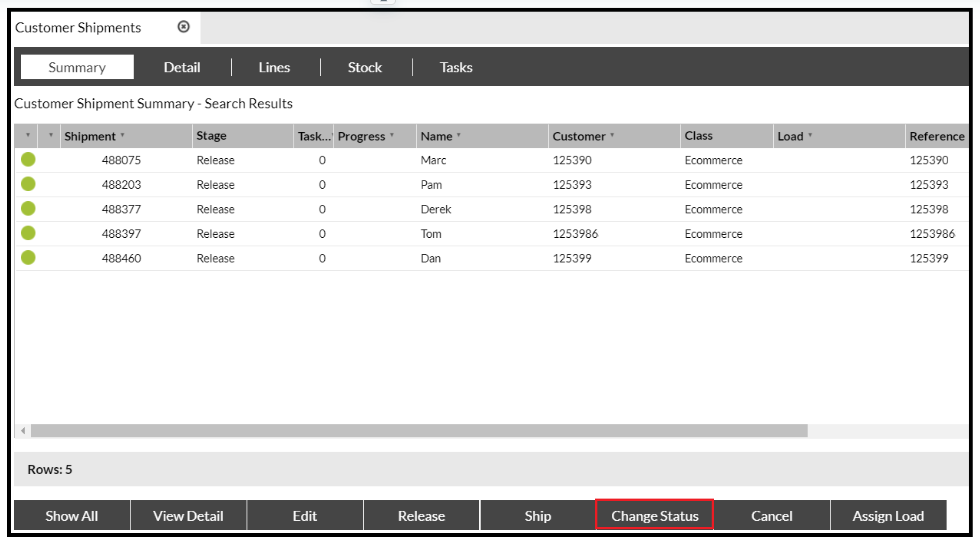Click green status dot for shipment 488377

pyautogui.click(x=28, y=208)
